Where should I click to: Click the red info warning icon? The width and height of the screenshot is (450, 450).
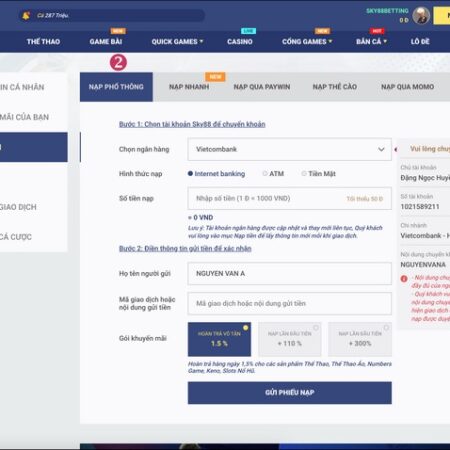pos(404,279)
